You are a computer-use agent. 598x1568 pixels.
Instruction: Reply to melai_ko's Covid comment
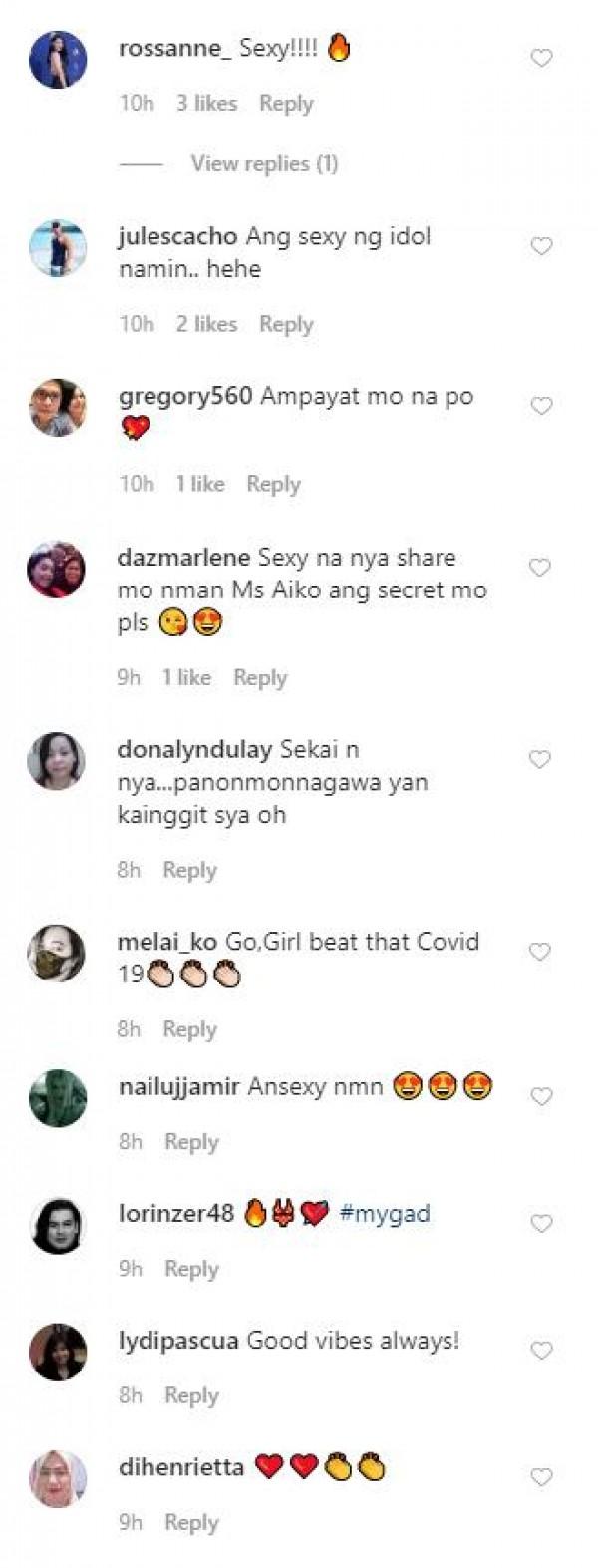pos(189,1029)
